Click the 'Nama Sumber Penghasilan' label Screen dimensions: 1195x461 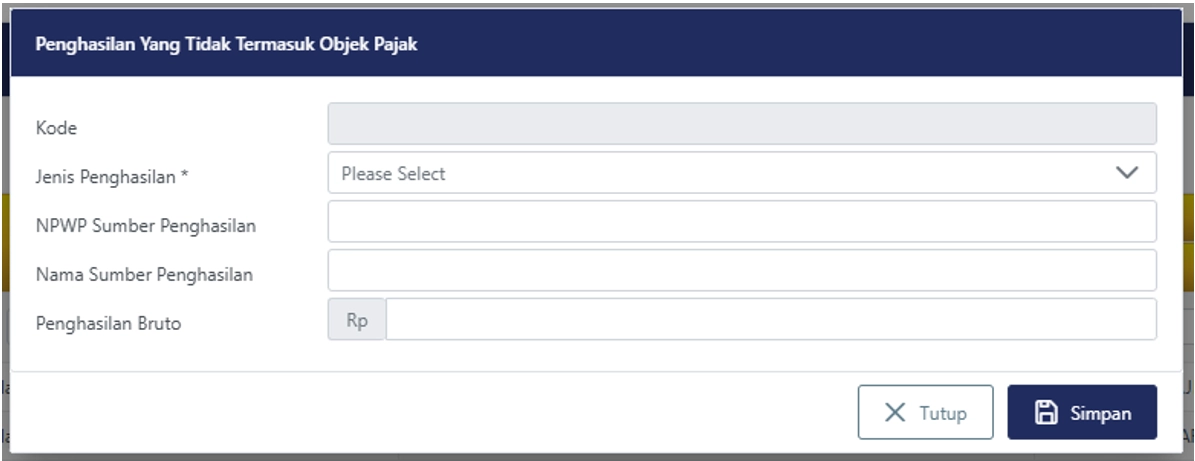144,275
